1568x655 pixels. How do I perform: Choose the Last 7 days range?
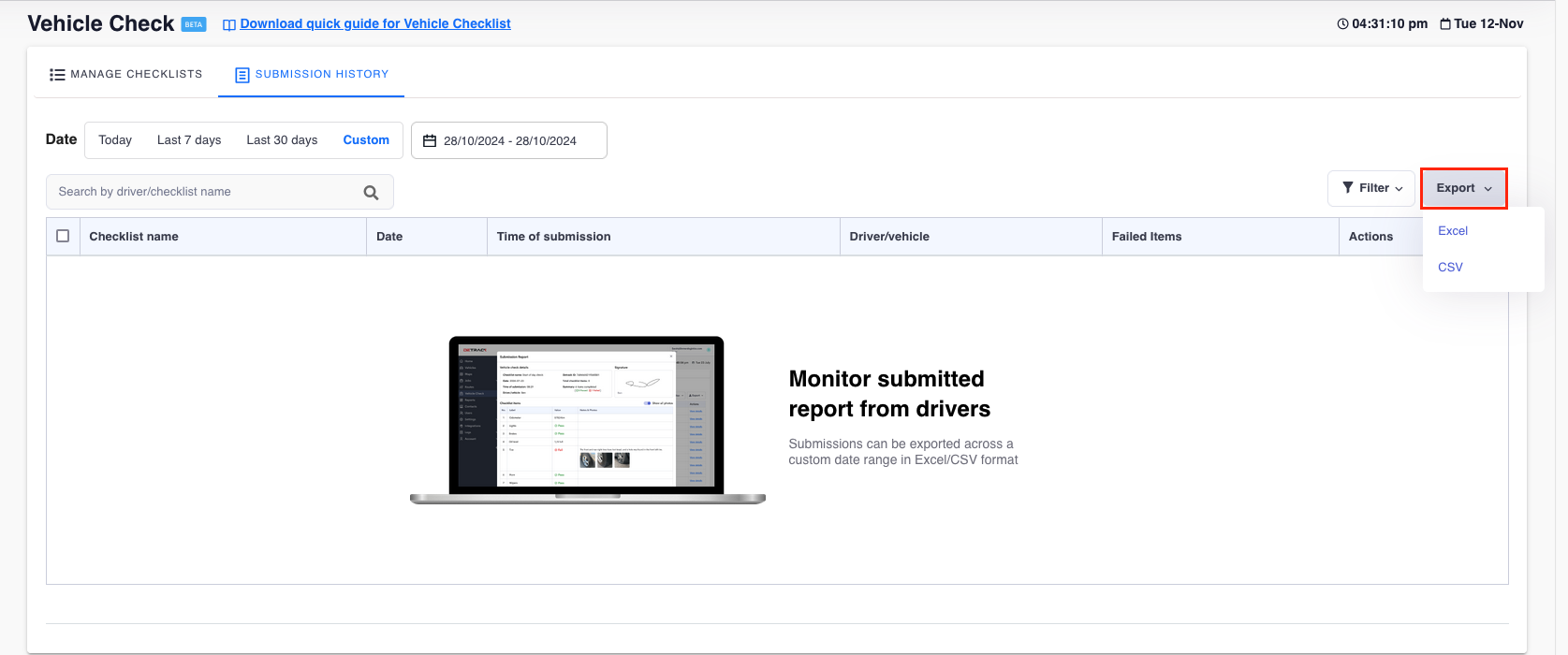[x=189, y=140]
